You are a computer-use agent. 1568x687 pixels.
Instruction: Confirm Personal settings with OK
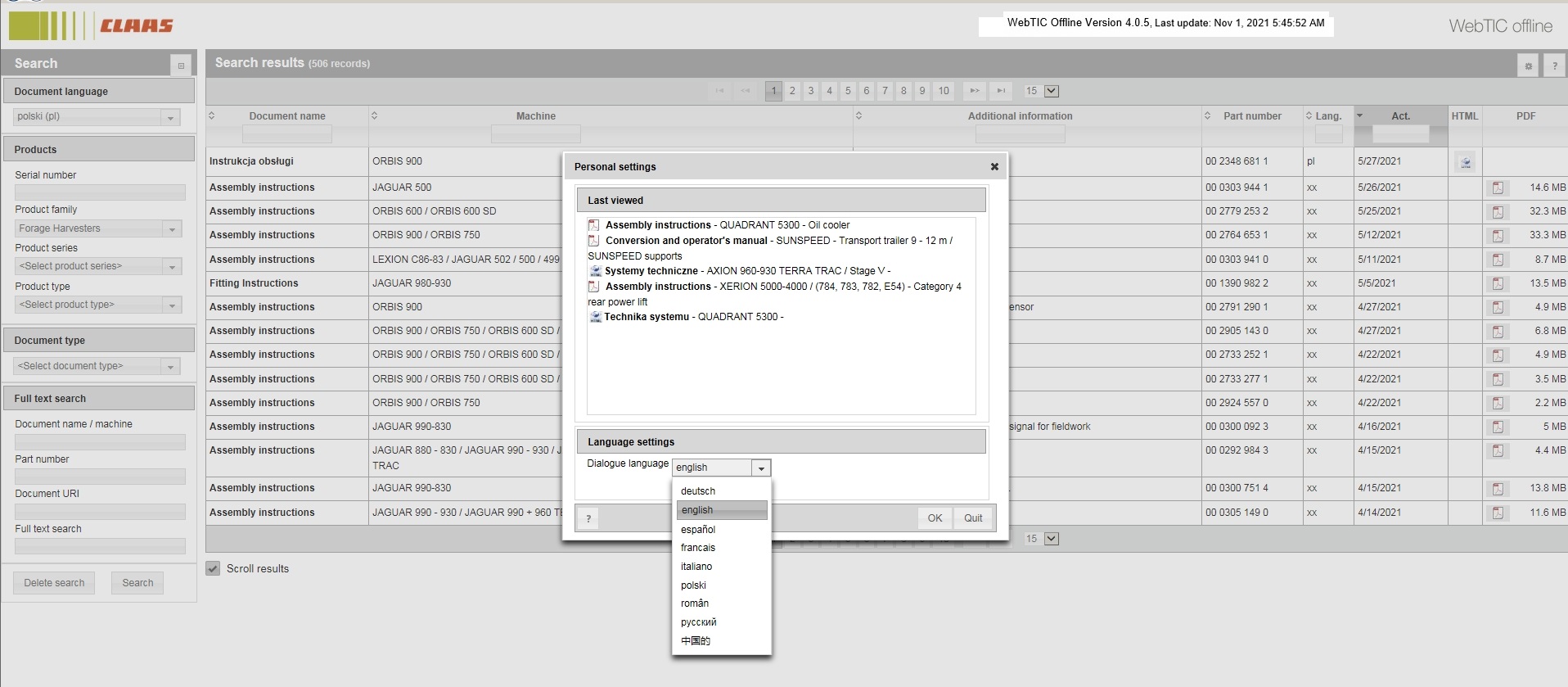[x=935, y=518]
